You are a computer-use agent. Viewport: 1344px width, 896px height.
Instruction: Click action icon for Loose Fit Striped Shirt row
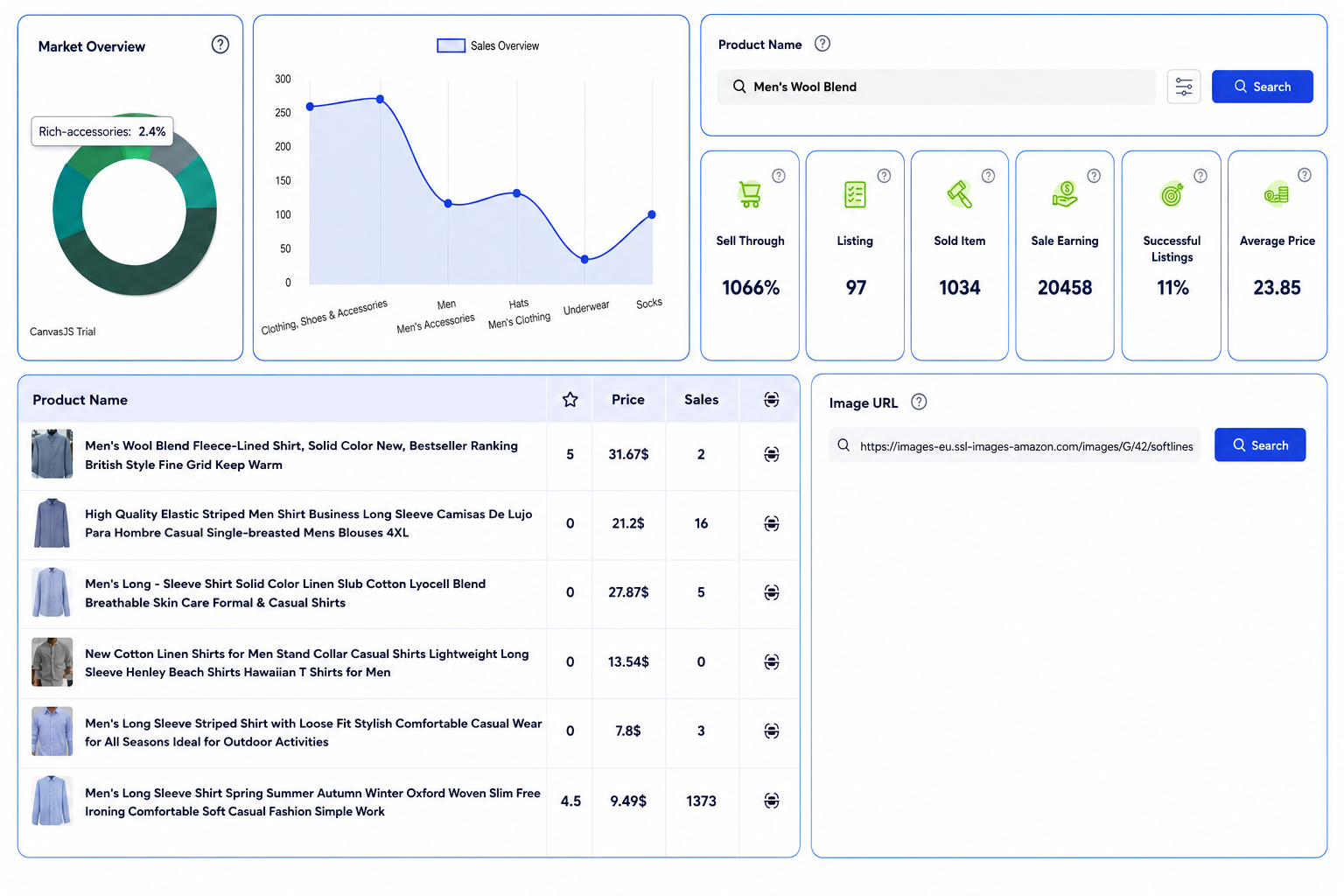click(771, 731)
